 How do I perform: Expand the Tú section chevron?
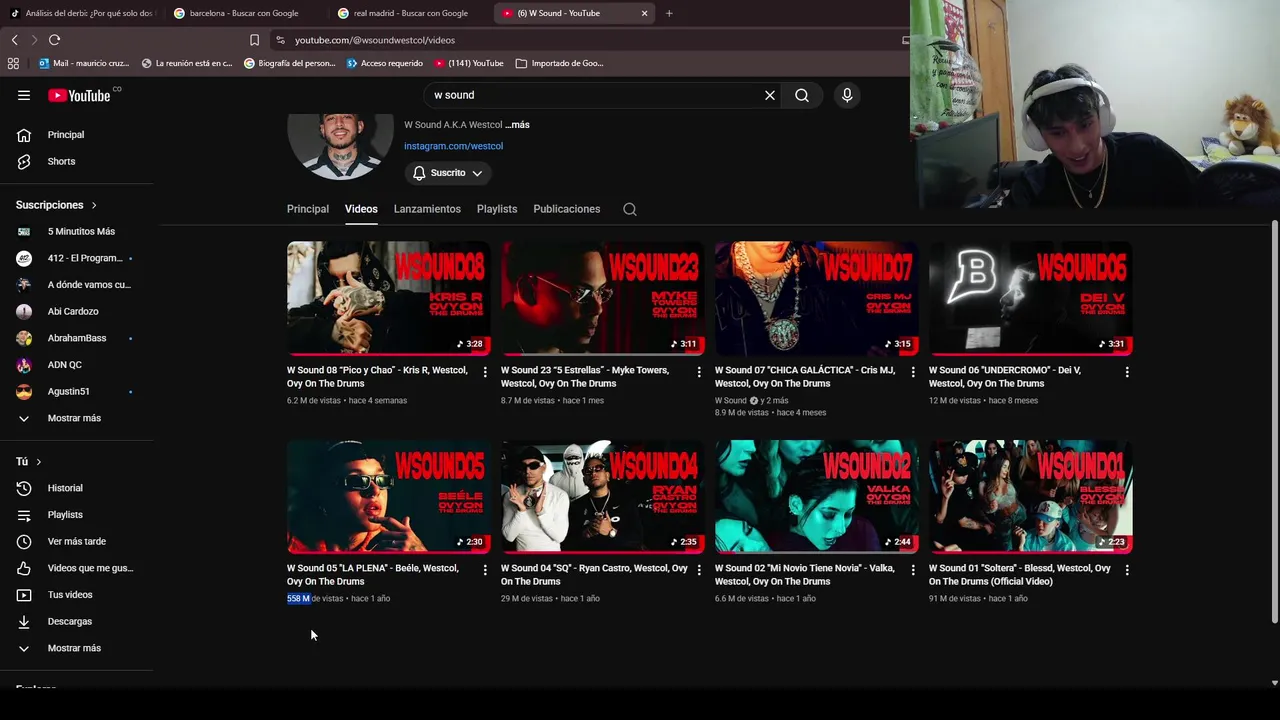click(x=38, y=461)
